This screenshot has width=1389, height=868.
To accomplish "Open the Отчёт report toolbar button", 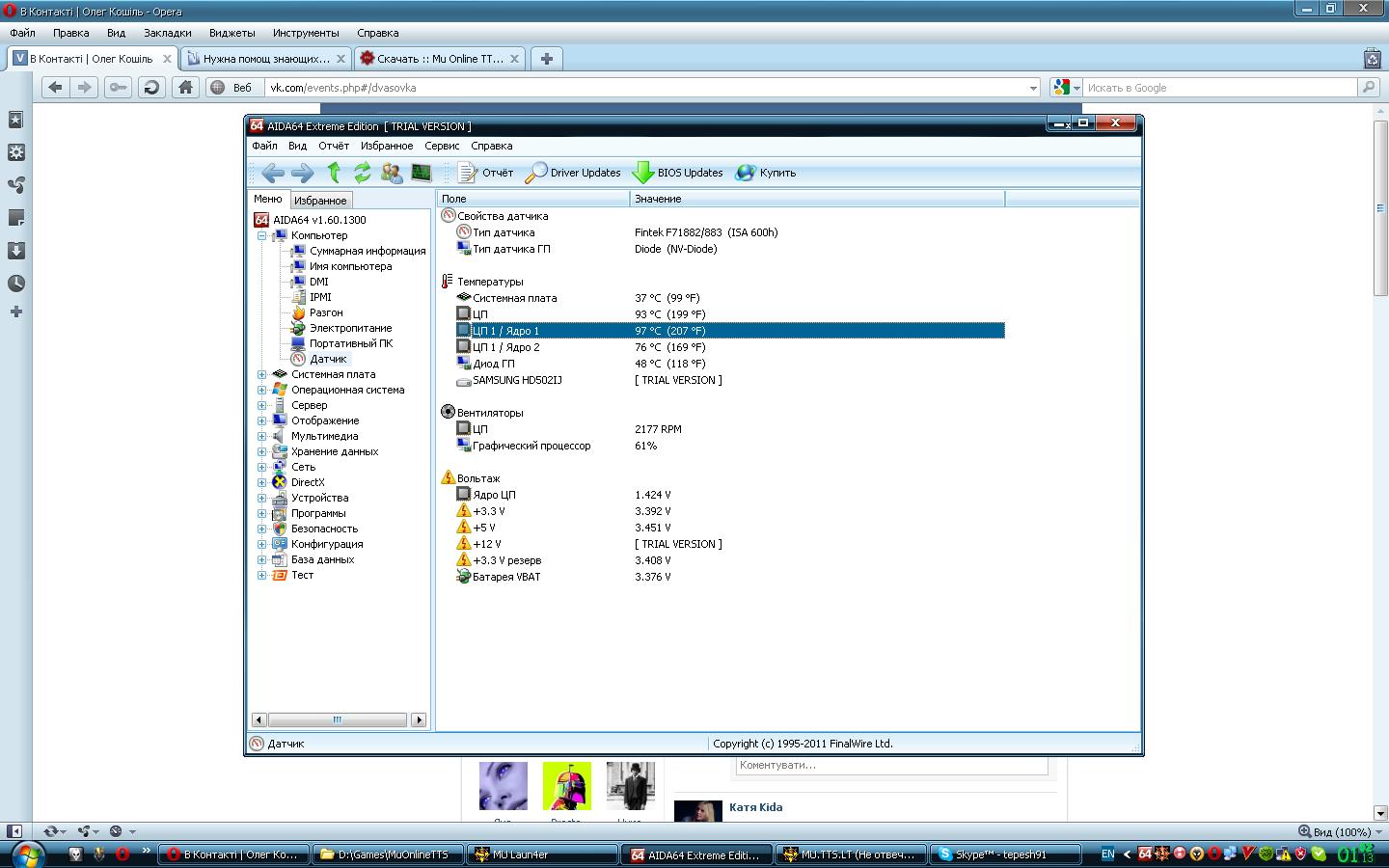I will coord(486,173).
